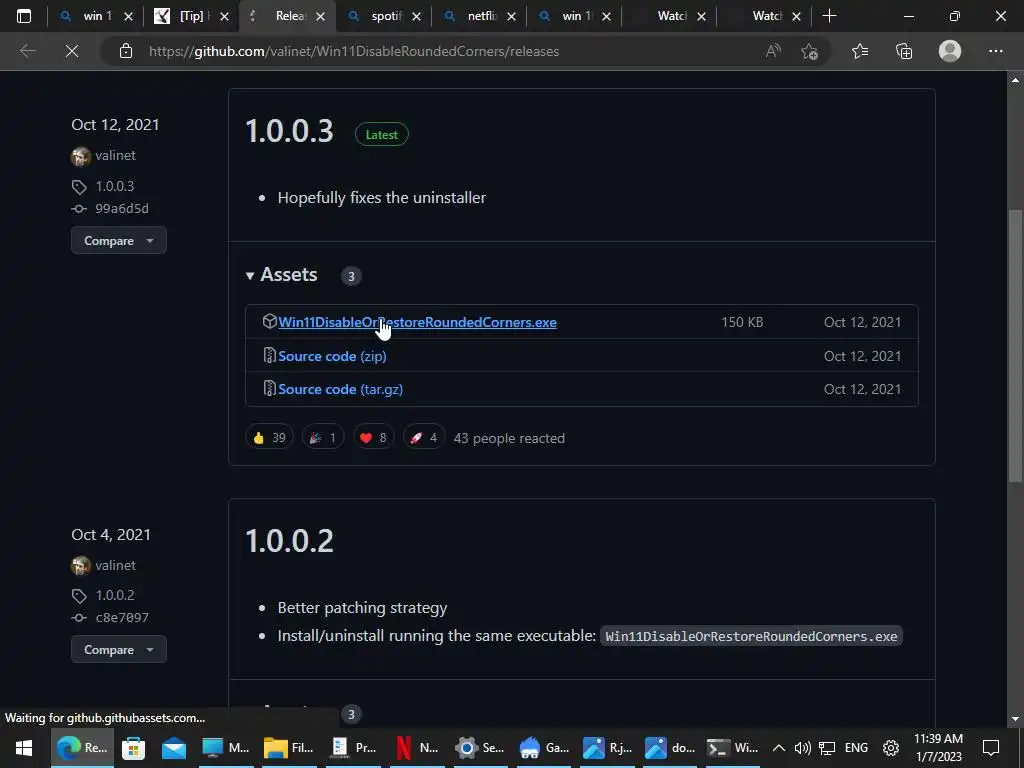
Task: Stop loading the page
Action: [x=72, y=51]
